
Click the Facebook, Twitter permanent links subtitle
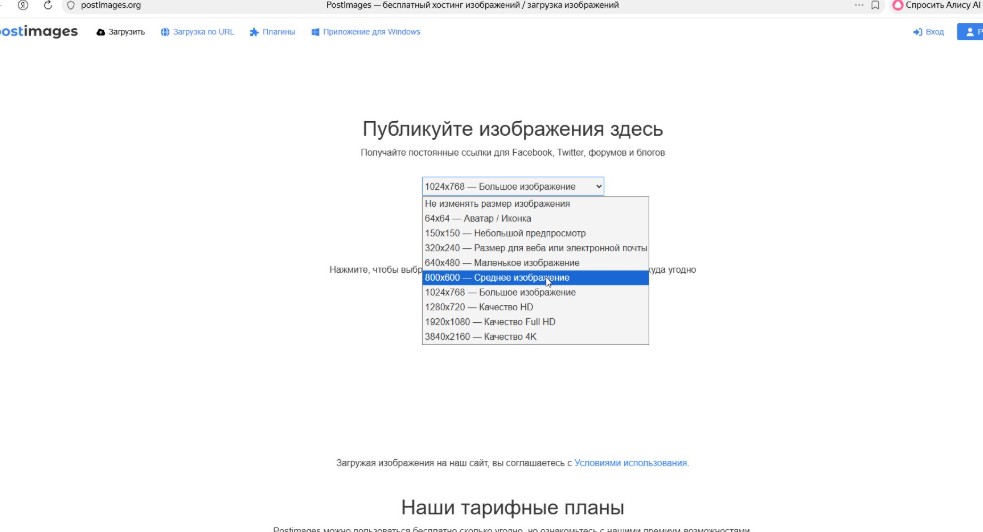tap(513, 152)
